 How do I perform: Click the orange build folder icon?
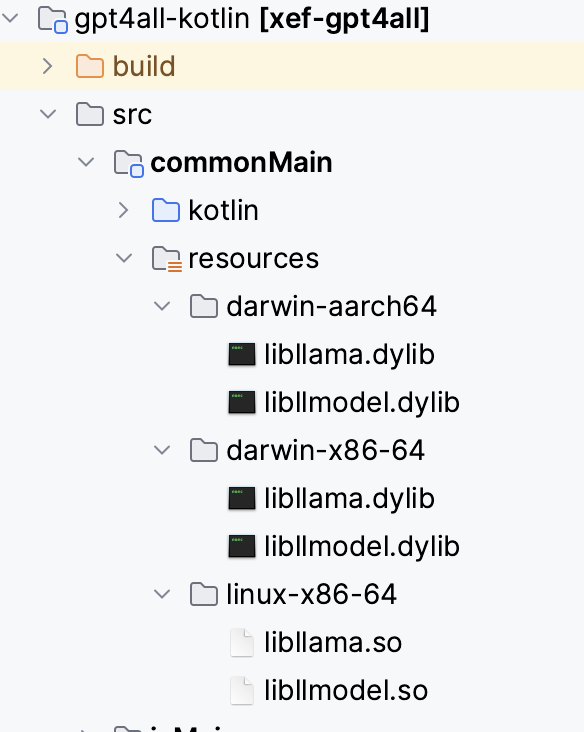point(90,66)
